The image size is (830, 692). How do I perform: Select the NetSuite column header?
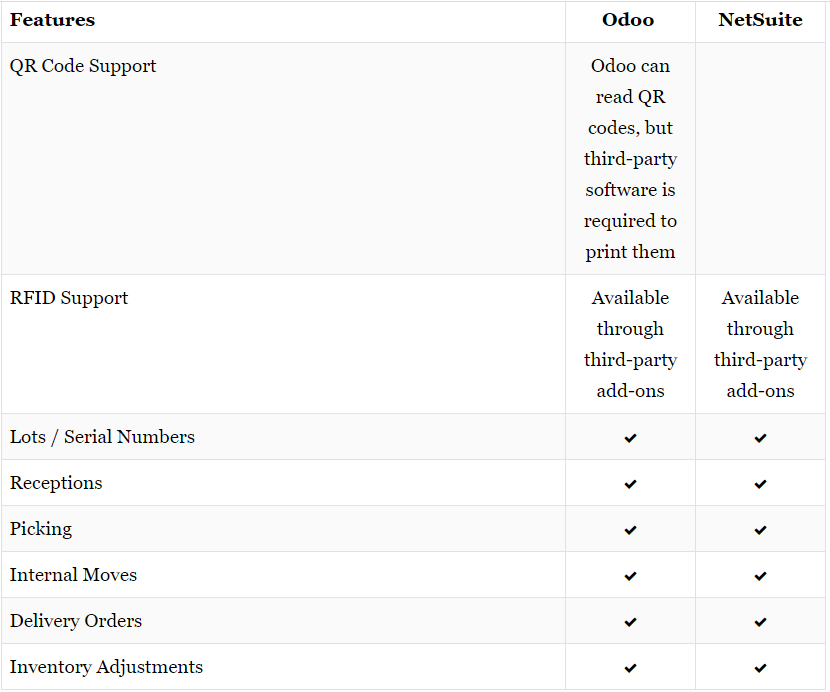point(761,20)
